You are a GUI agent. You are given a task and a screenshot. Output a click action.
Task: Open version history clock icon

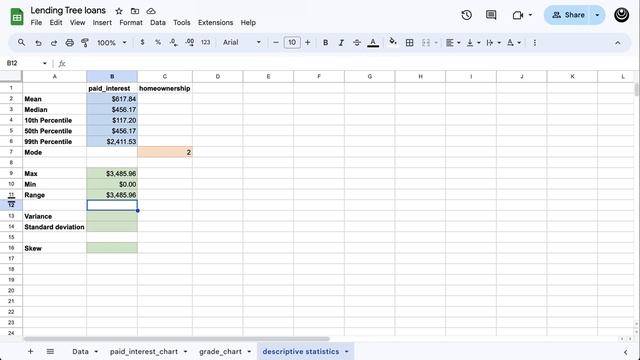click(x=467, y=15)
